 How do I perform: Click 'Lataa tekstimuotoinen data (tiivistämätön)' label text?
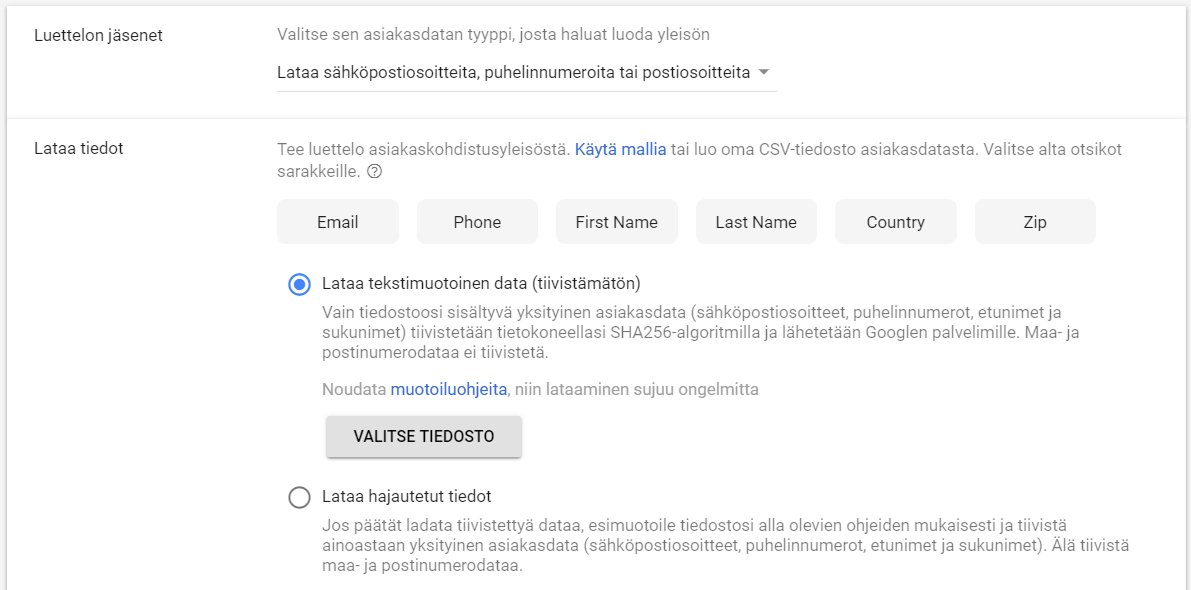482,284
